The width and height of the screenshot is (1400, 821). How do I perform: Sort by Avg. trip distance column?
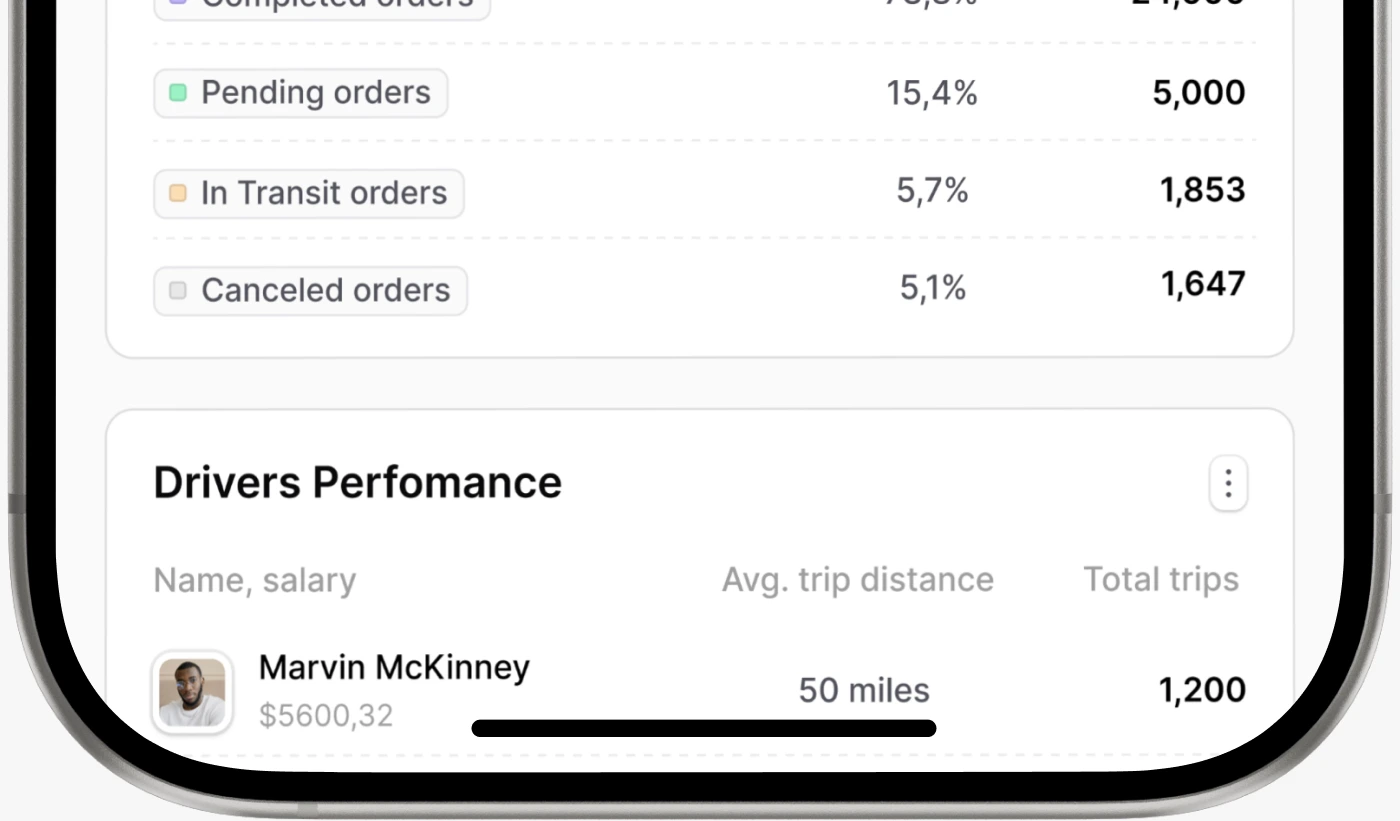click(x=858, y=579)
